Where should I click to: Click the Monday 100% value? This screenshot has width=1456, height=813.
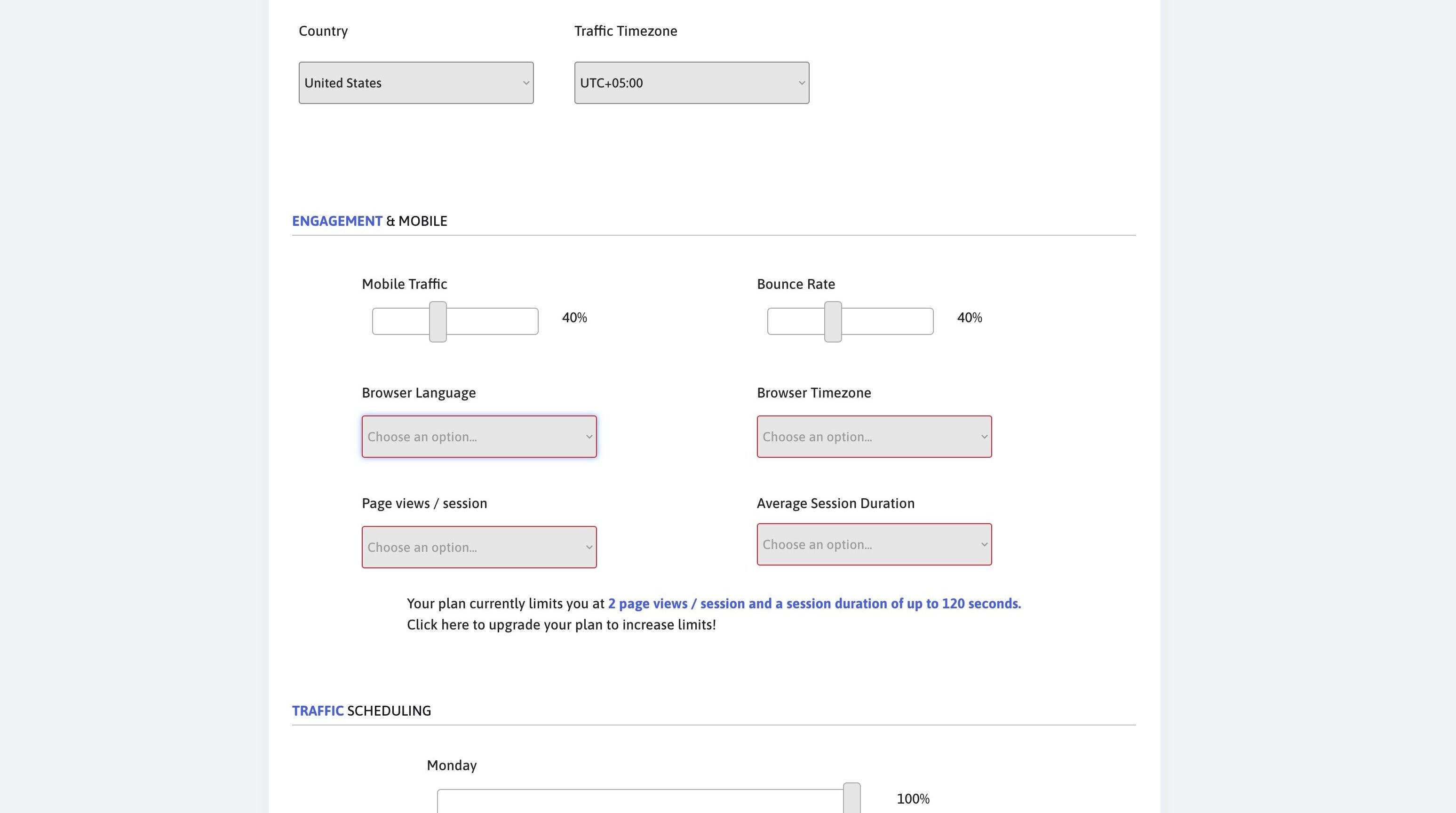[913, 799]
